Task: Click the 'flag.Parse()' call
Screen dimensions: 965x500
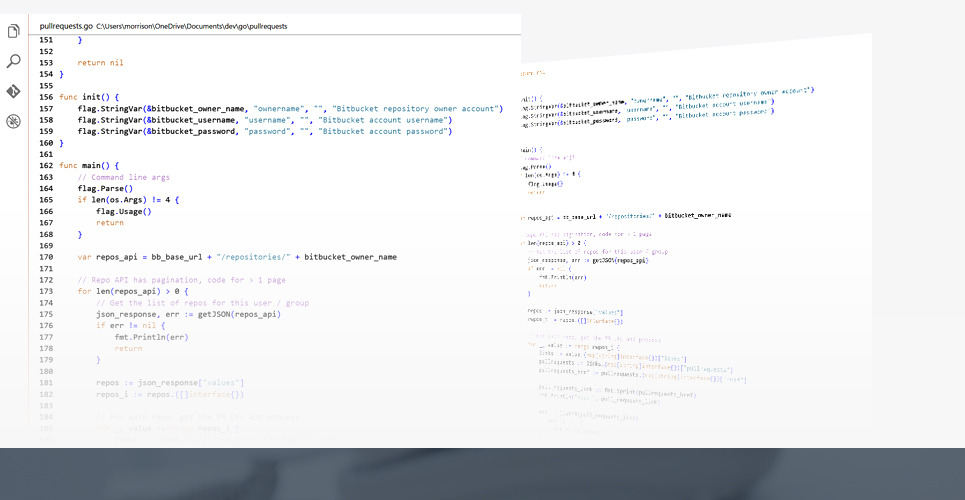Action: [105, 188]
